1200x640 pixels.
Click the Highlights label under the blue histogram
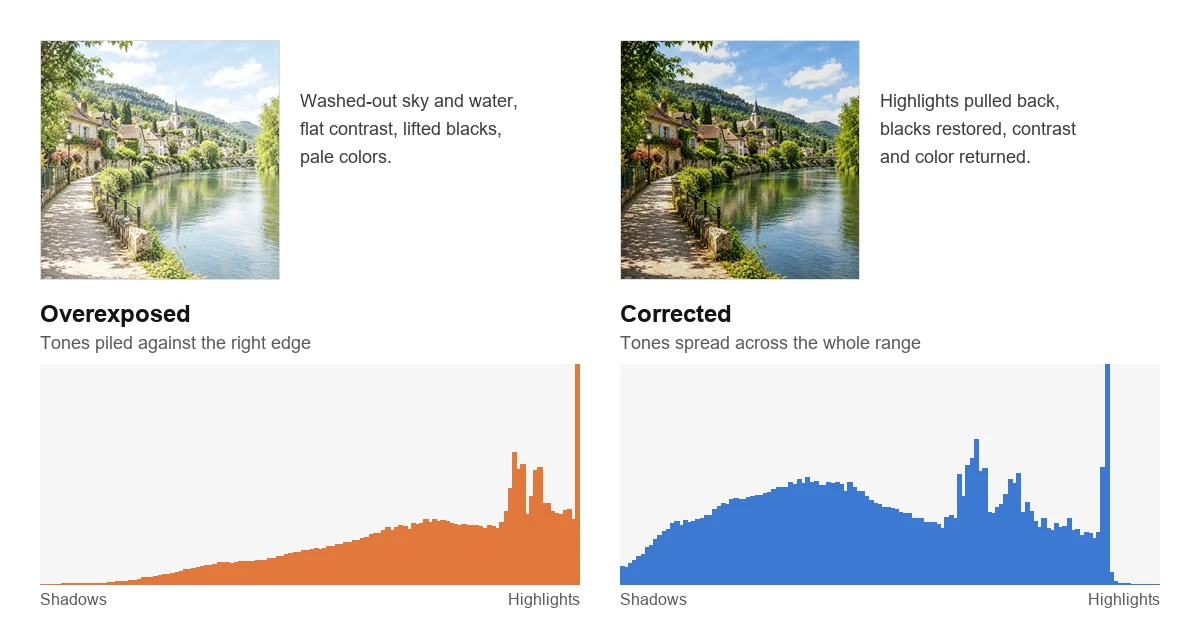1124,599
